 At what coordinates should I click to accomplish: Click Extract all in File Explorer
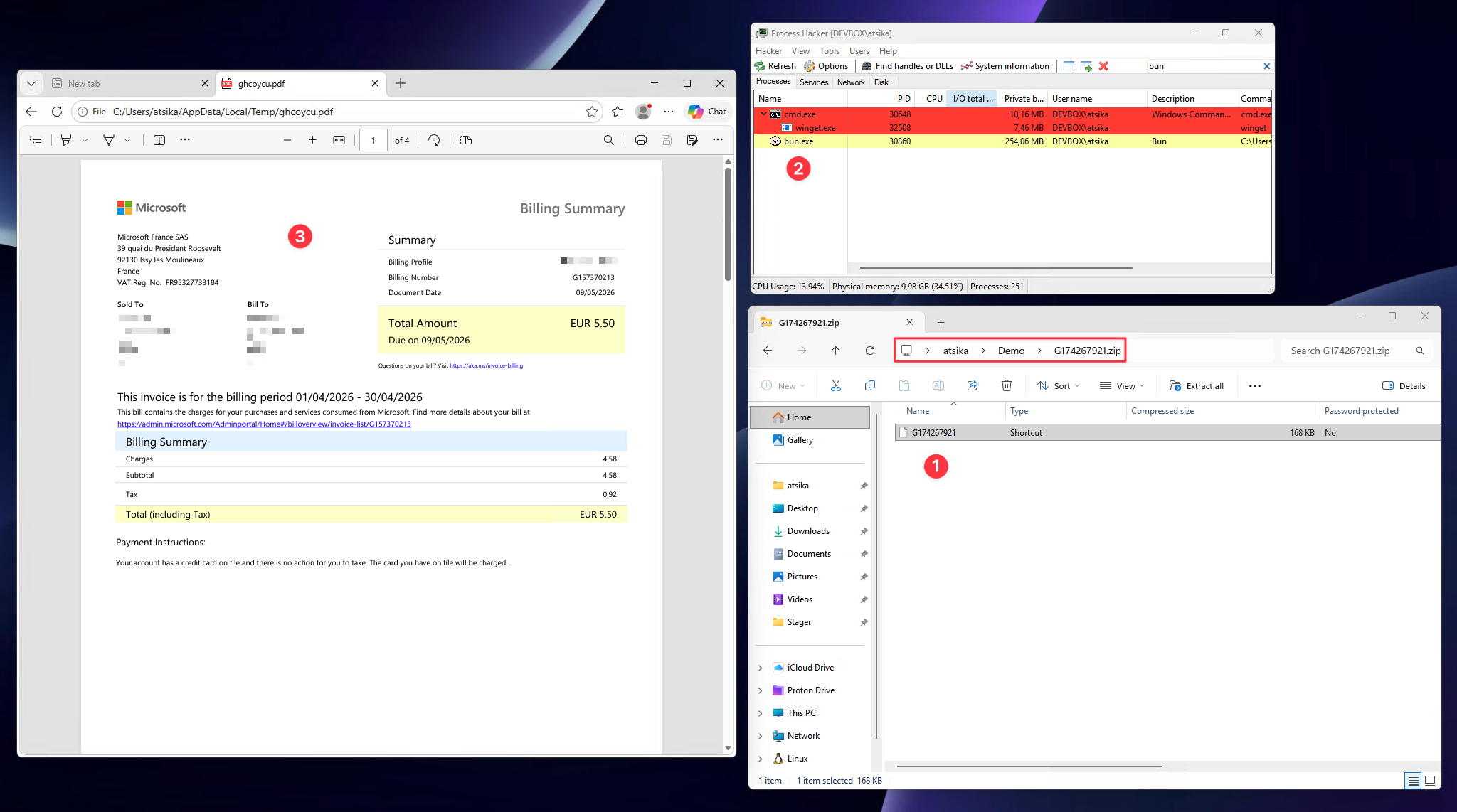tap(1197, 385)
